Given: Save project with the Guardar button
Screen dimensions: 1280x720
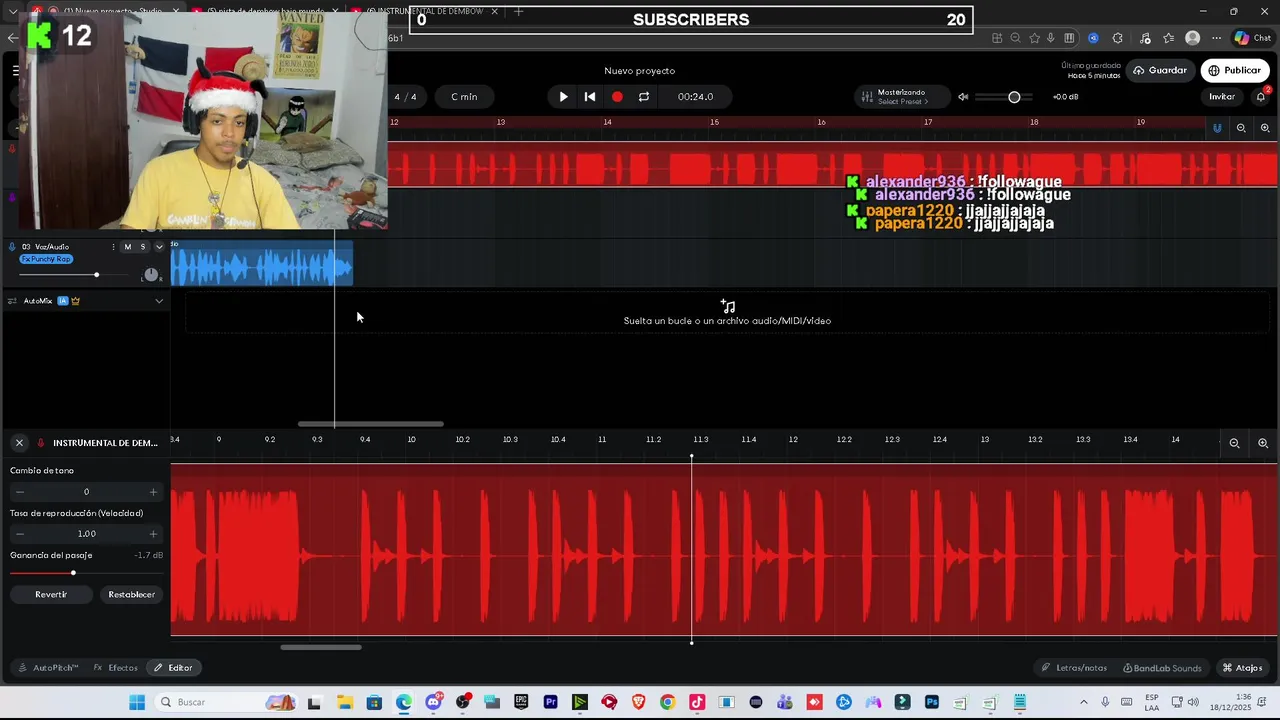Looking at the screenshot, I should coord(1159,70).
